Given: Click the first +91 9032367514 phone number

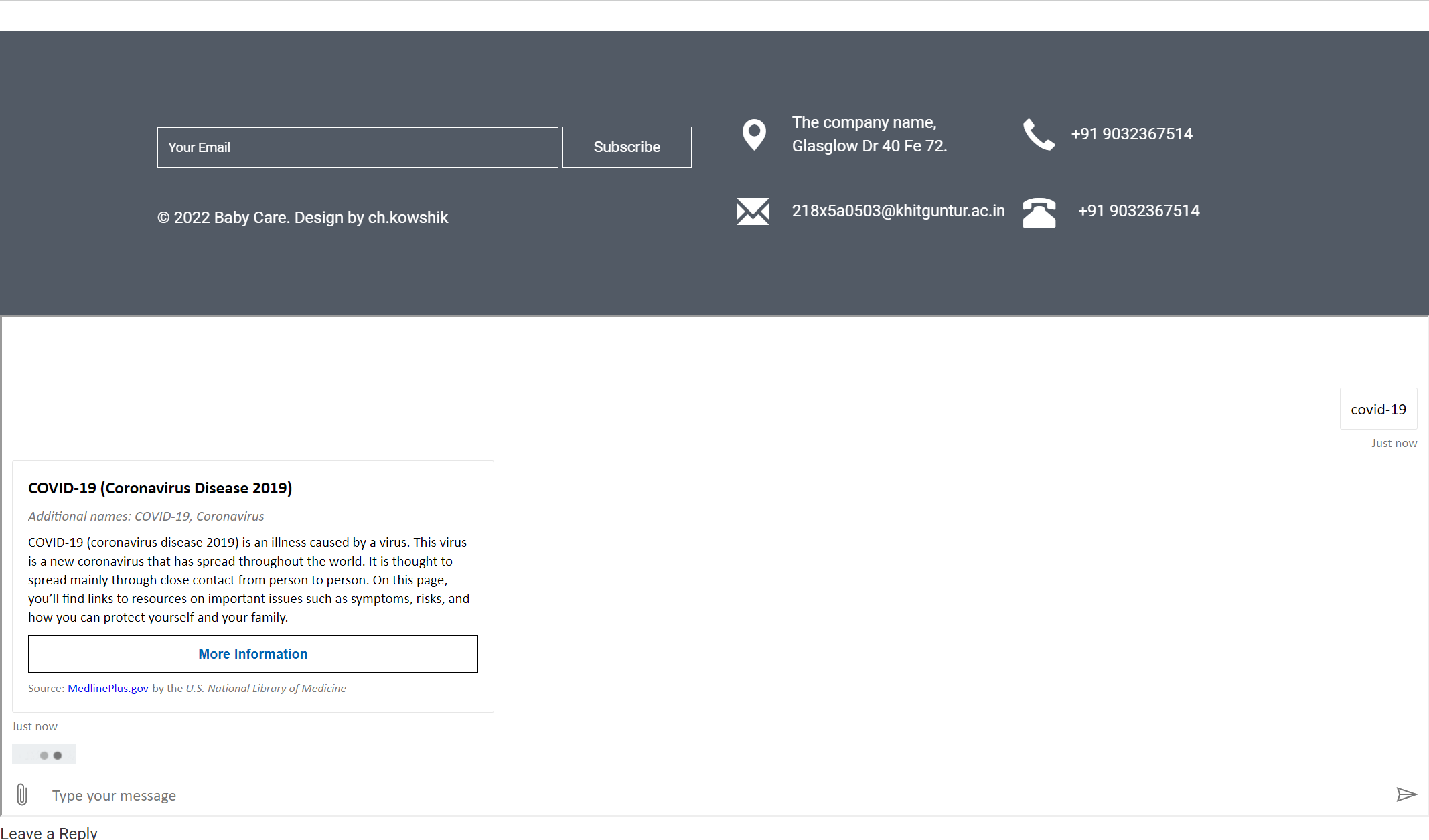Looking at the screenshot, I should (1132, 134).
